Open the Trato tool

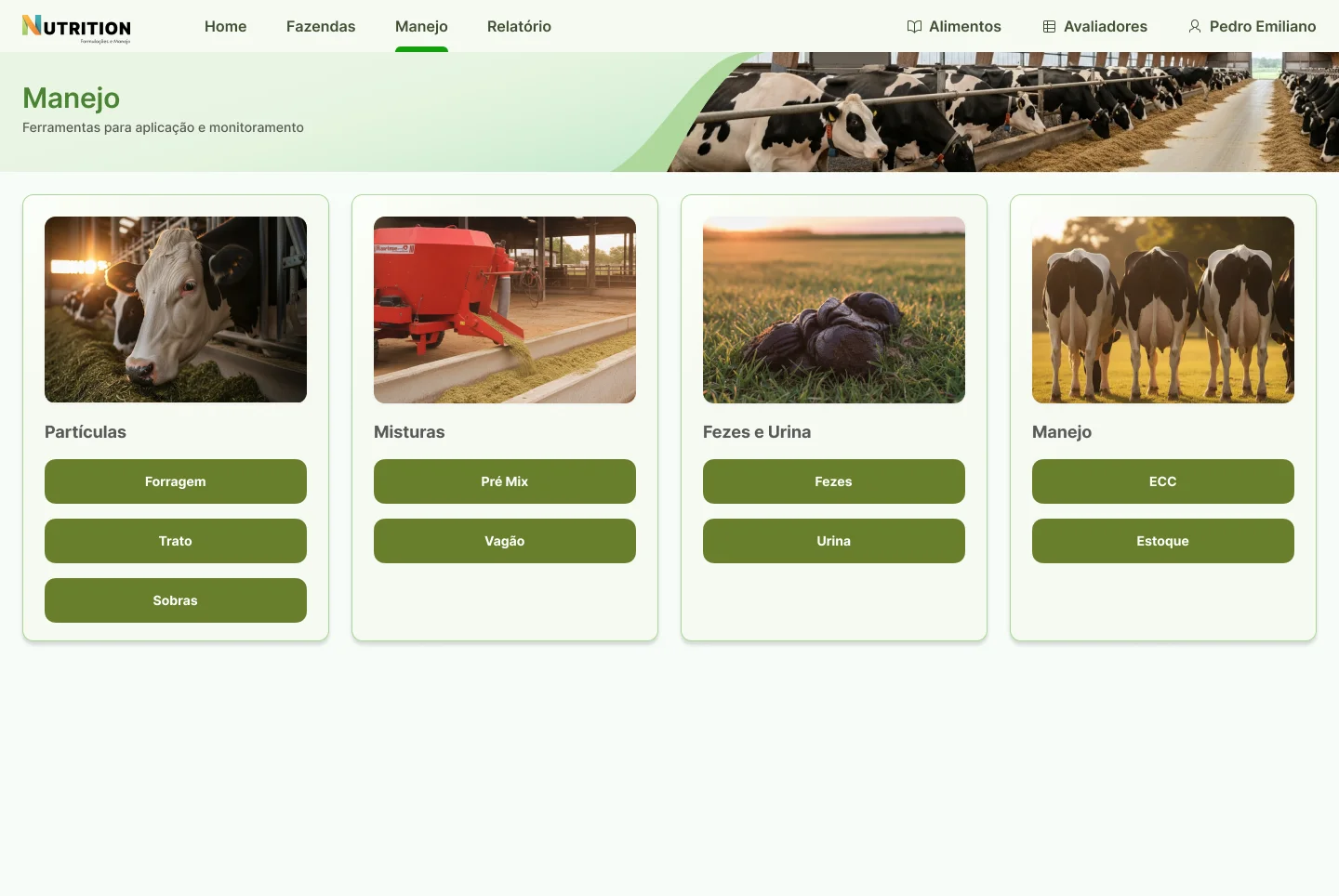[176, 541]
